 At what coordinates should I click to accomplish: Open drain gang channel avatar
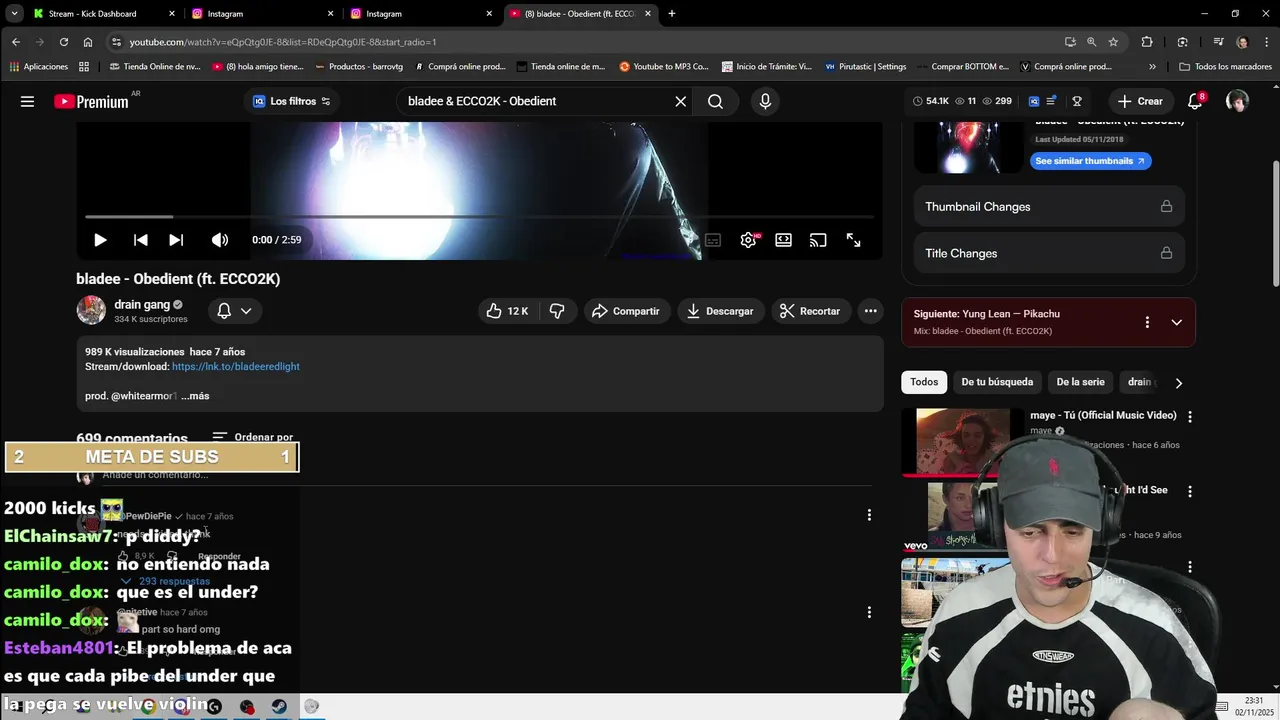click(91, 310)
